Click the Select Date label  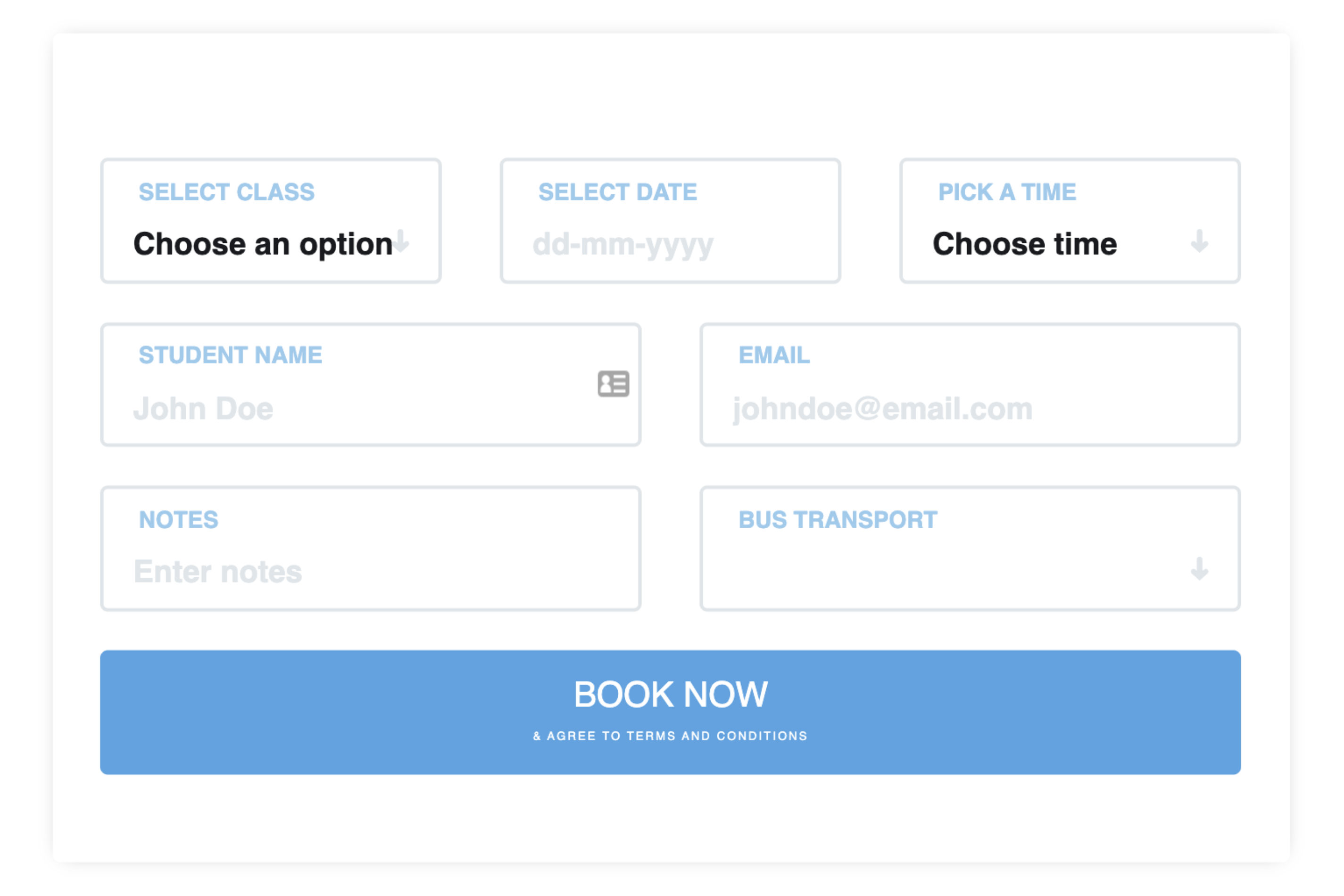pyautogui.click(x=618, y=192)
